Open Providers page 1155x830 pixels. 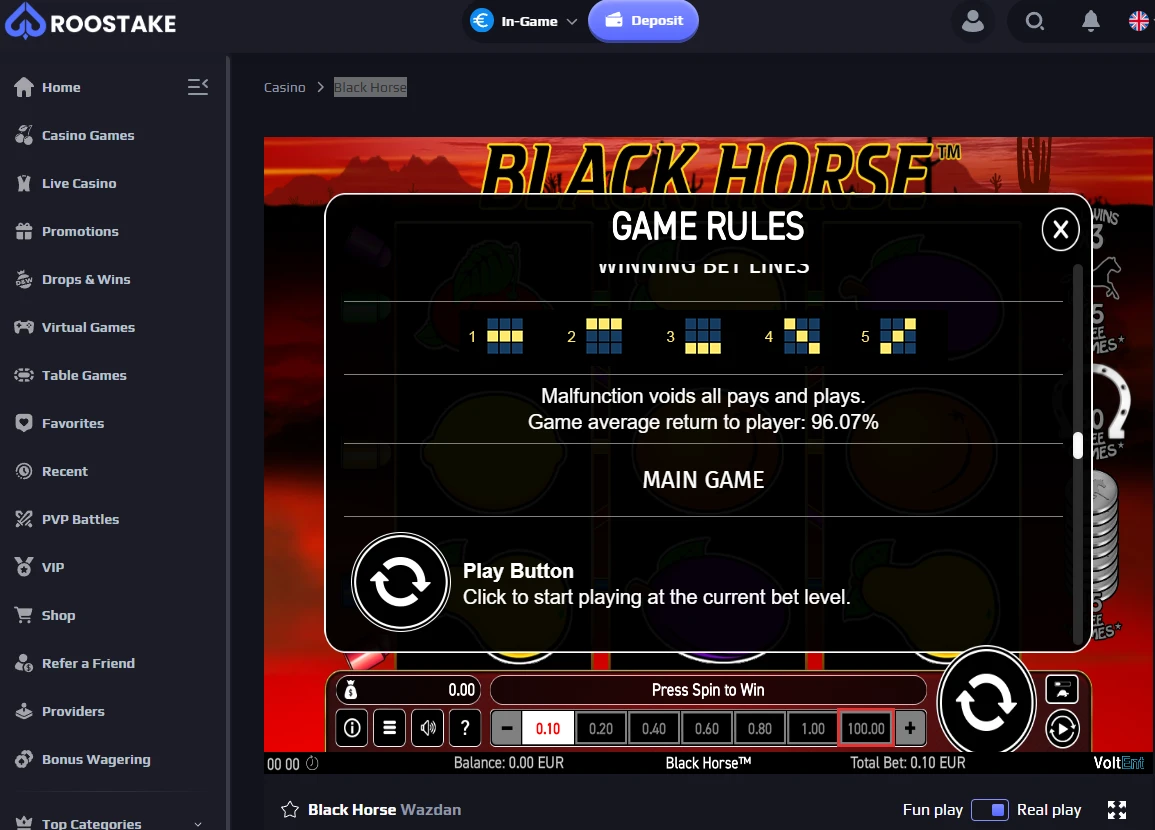click(x=73, y=711)
